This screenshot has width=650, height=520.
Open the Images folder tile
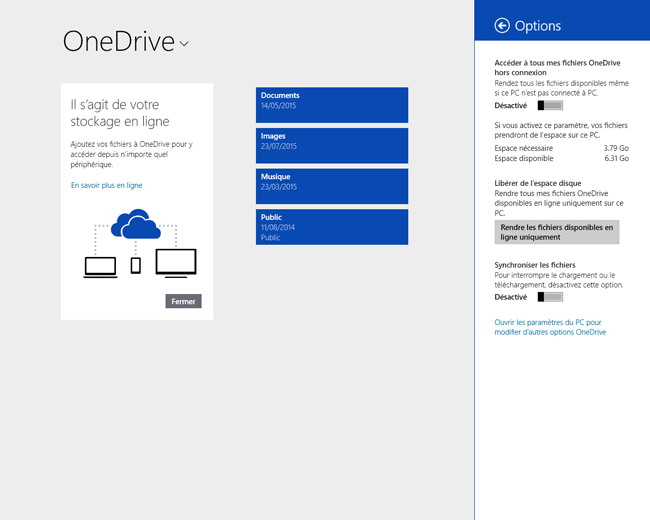(332, 146)
